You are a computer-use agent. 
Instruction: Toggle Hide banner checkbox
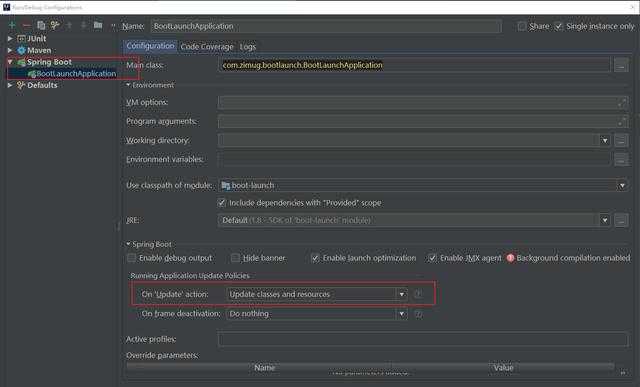235,258
